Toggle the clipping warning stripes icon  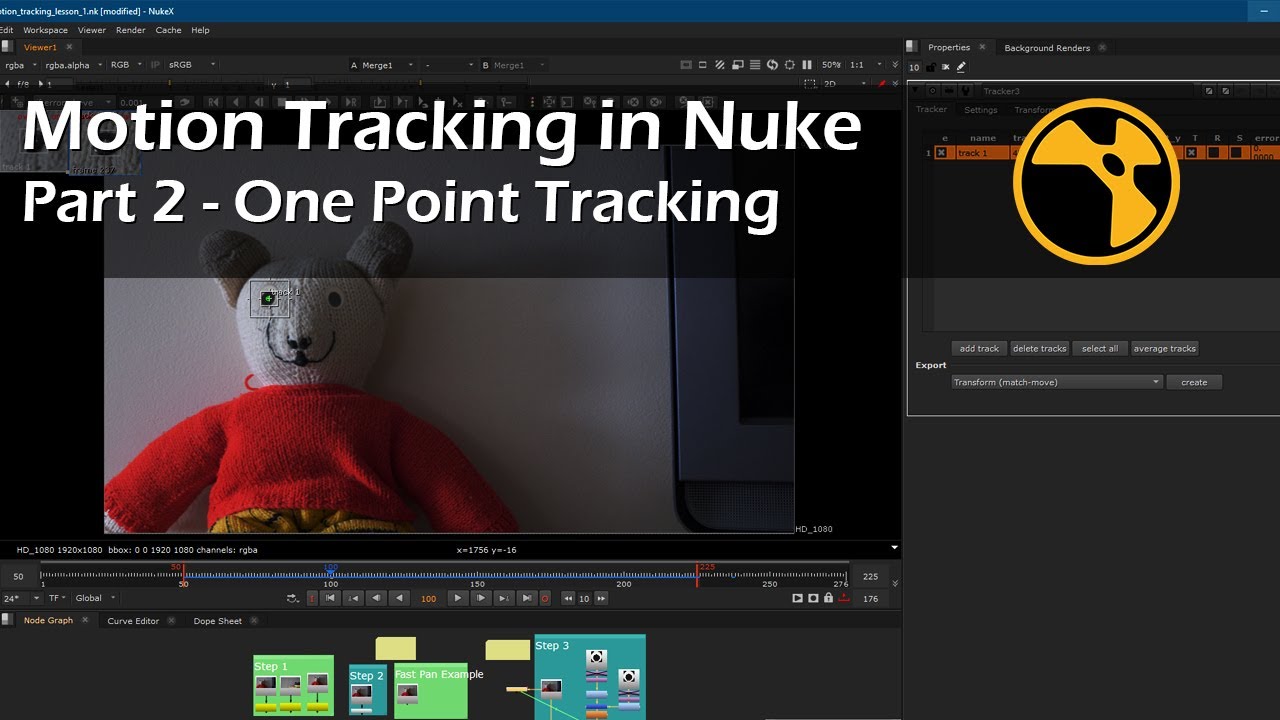coord(720,65)
